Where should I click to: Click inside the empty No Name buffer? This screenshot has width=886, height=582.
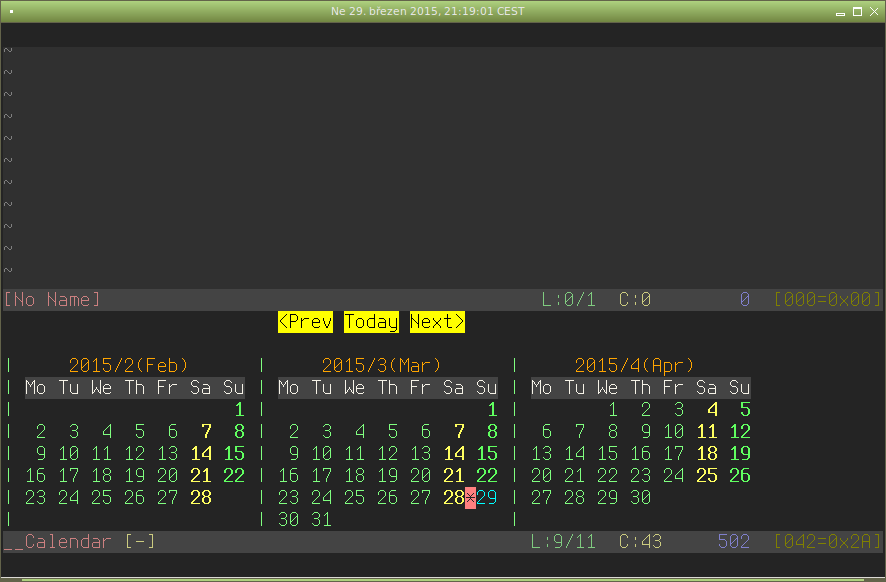[443, 158]
